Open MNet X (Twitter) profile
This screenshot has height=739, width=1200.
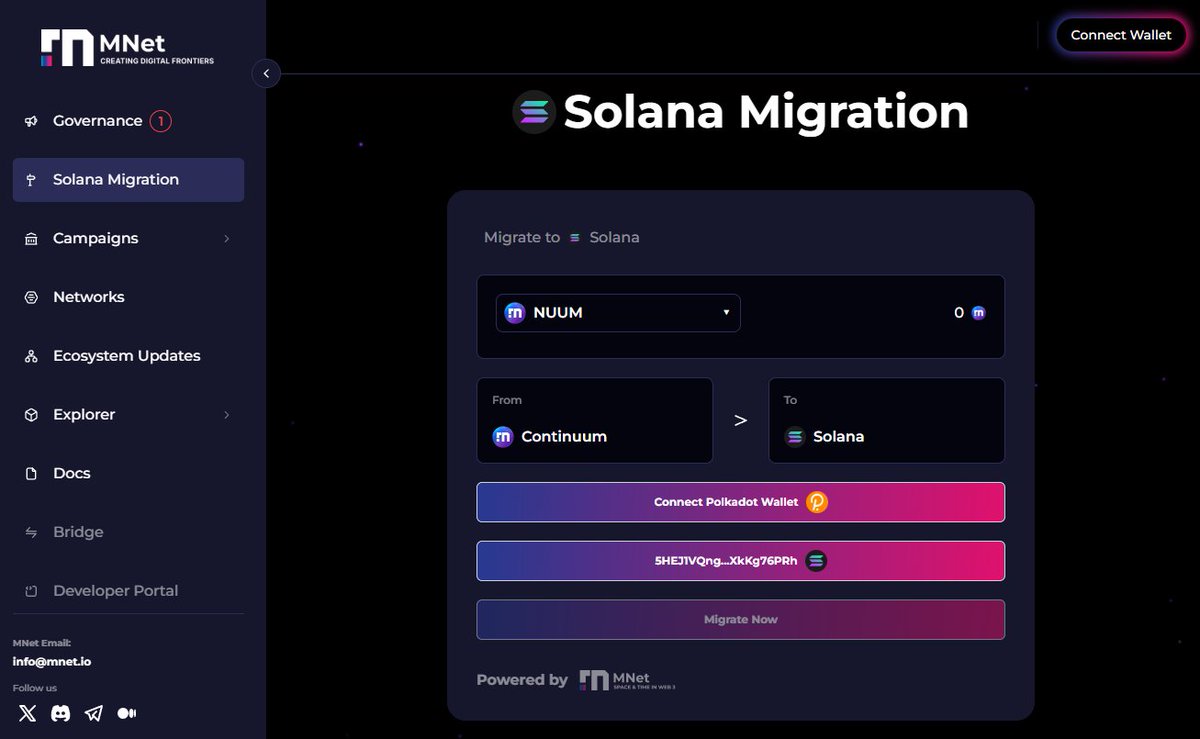point(27,713)
